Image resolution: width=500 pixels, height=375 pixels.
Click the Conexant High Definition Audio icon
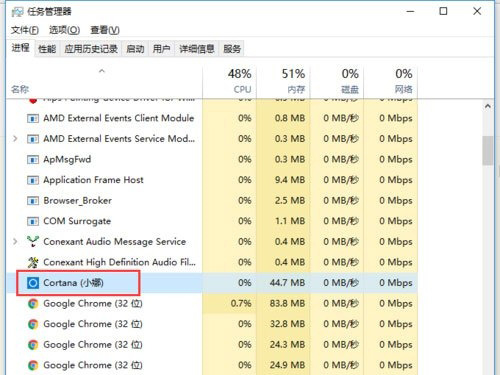coord(33,262)
